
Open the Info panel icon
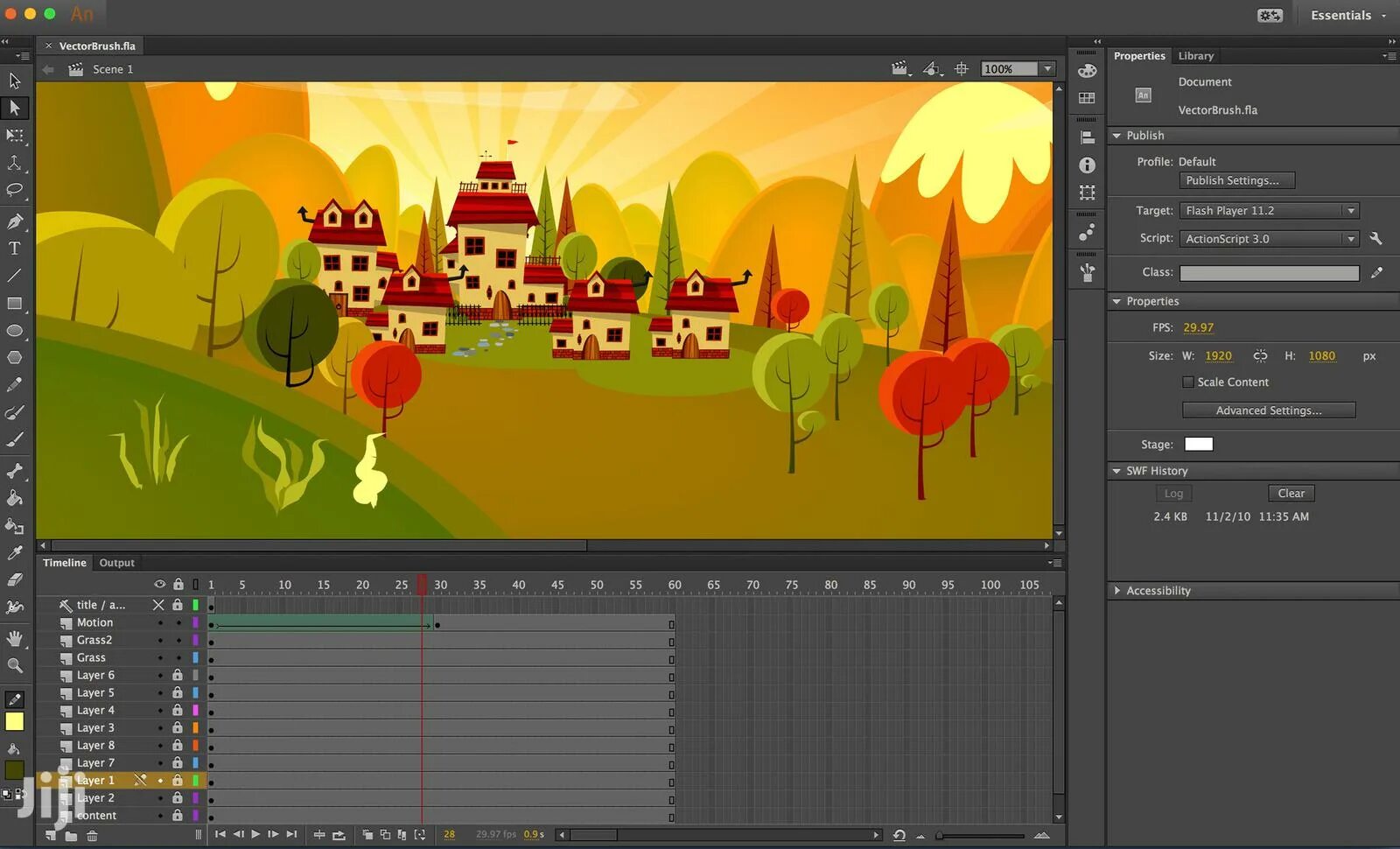click(1087, 165)
